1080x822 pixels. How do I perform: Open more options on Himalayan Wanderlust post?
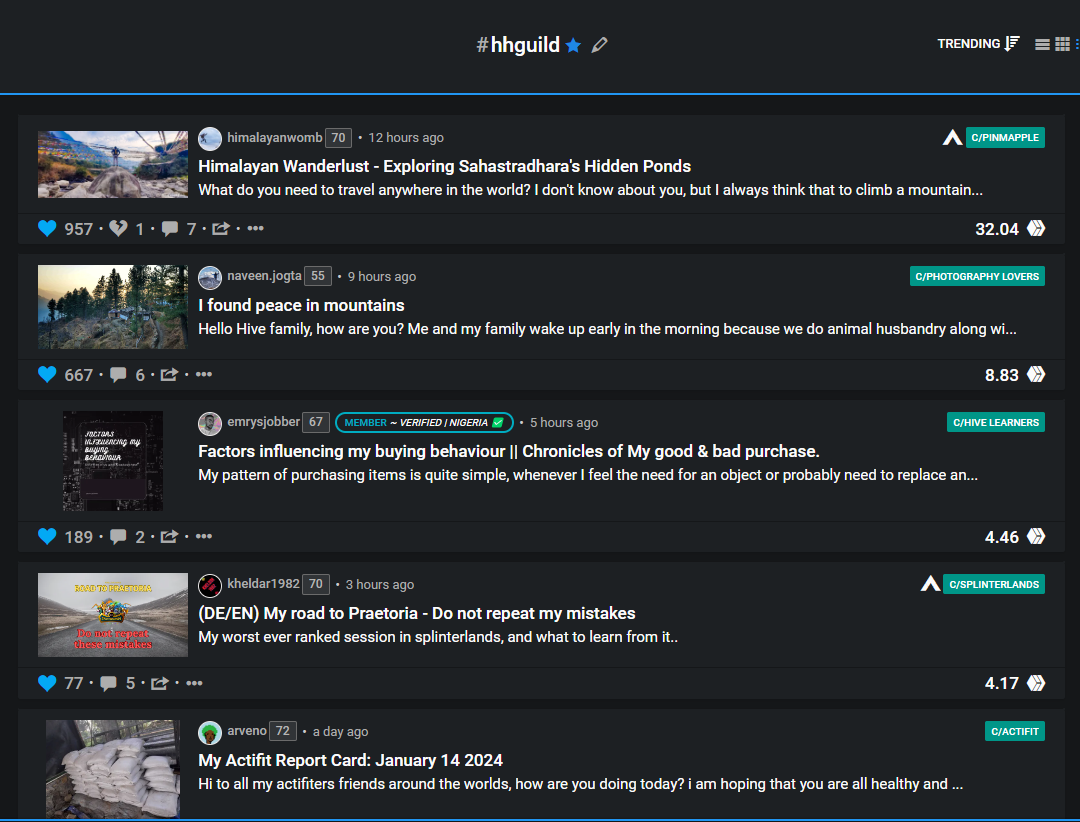256,228
